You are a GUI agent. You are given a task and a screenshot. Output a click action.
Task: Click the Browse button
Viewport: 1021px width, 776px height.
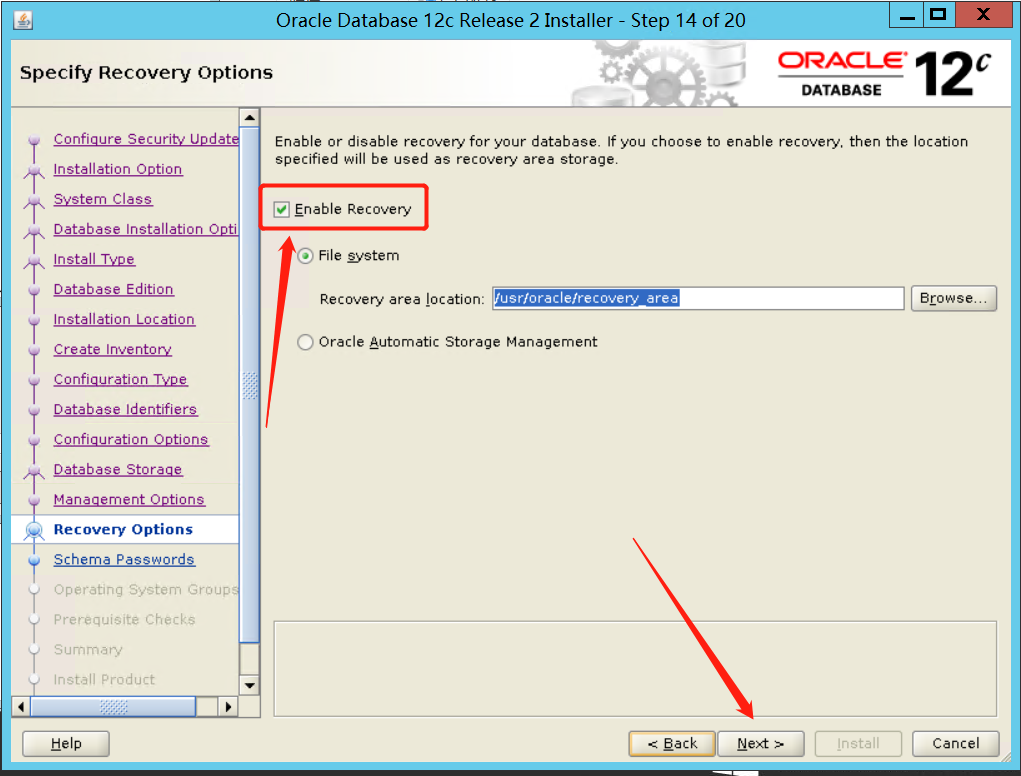coord(953,298)
